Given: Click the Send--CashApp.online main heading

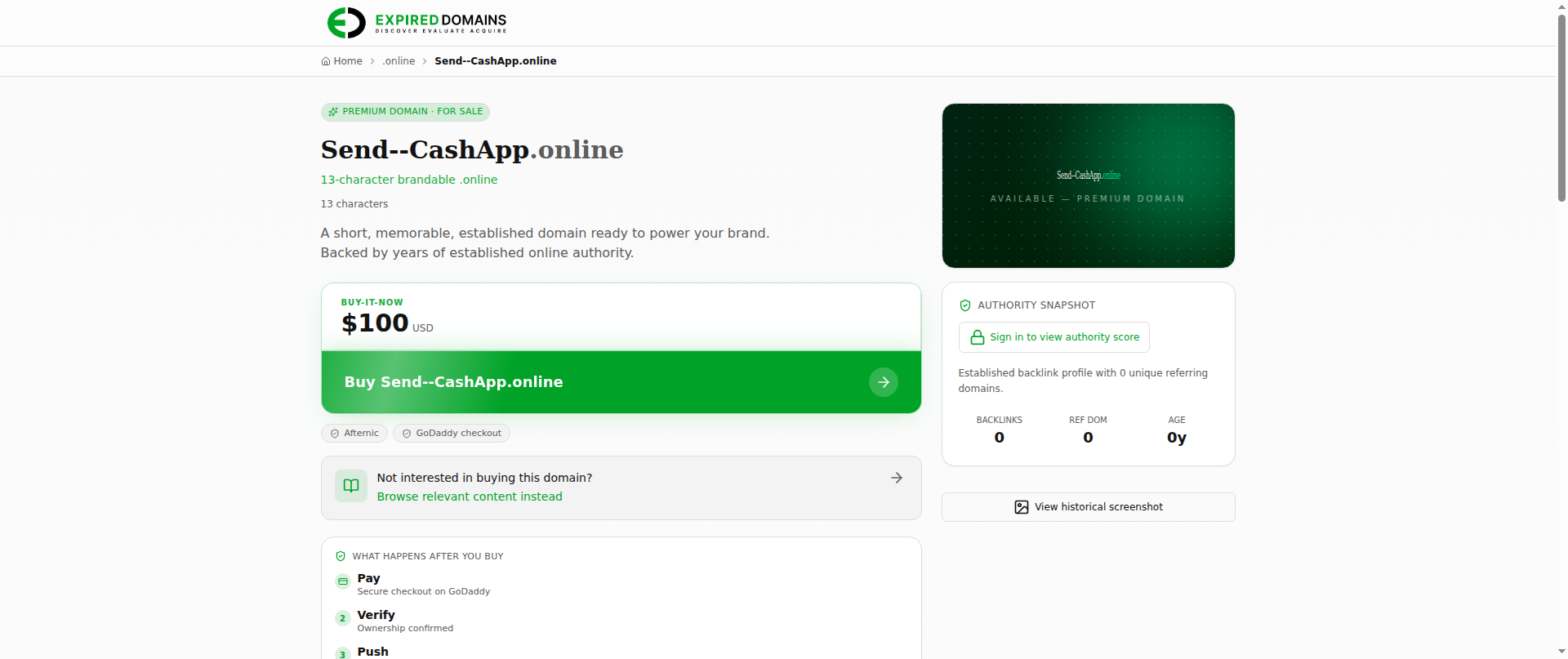Looking at the screenshot, I should 472,149.
